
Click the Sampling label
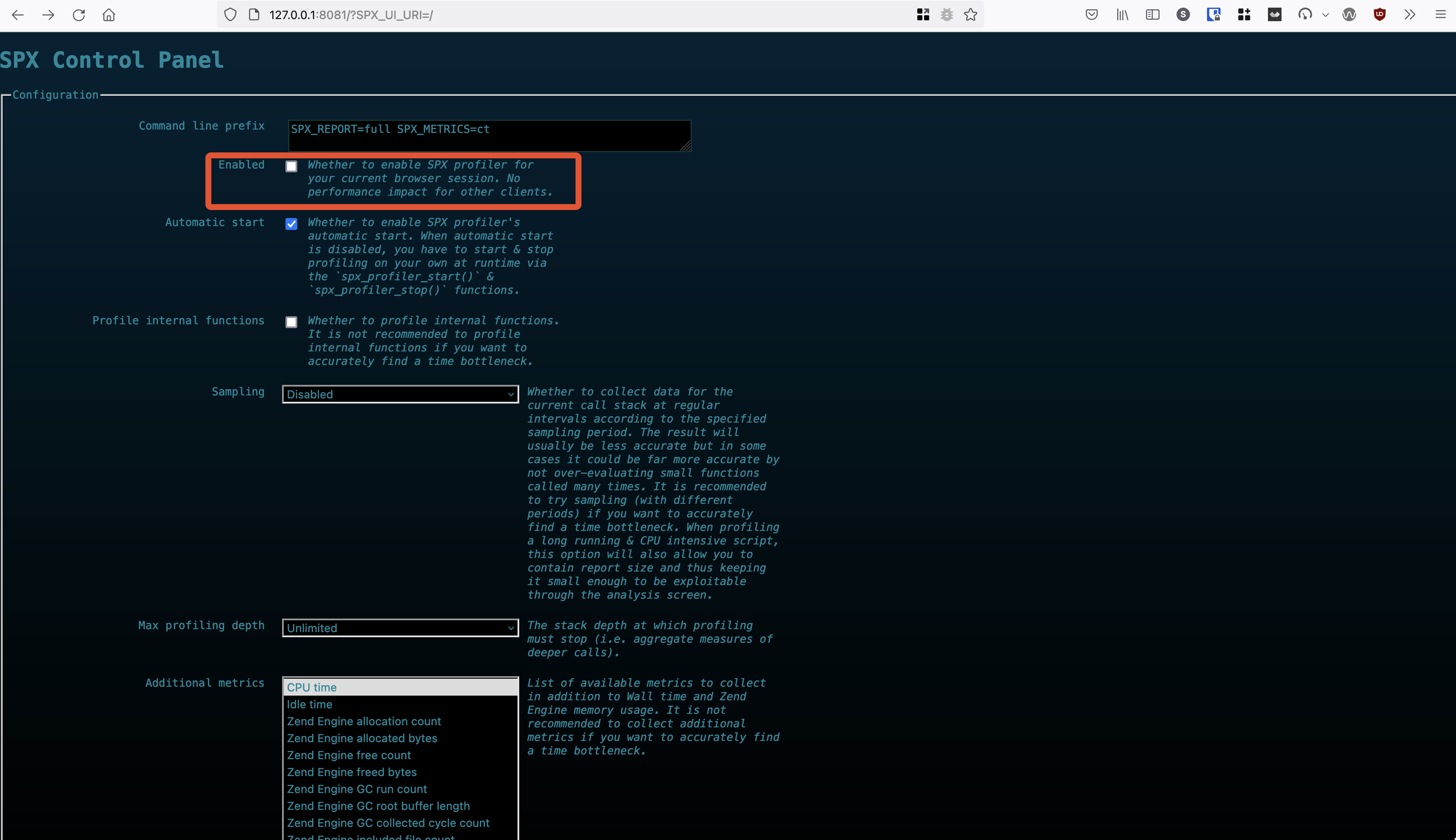[238, 392]
